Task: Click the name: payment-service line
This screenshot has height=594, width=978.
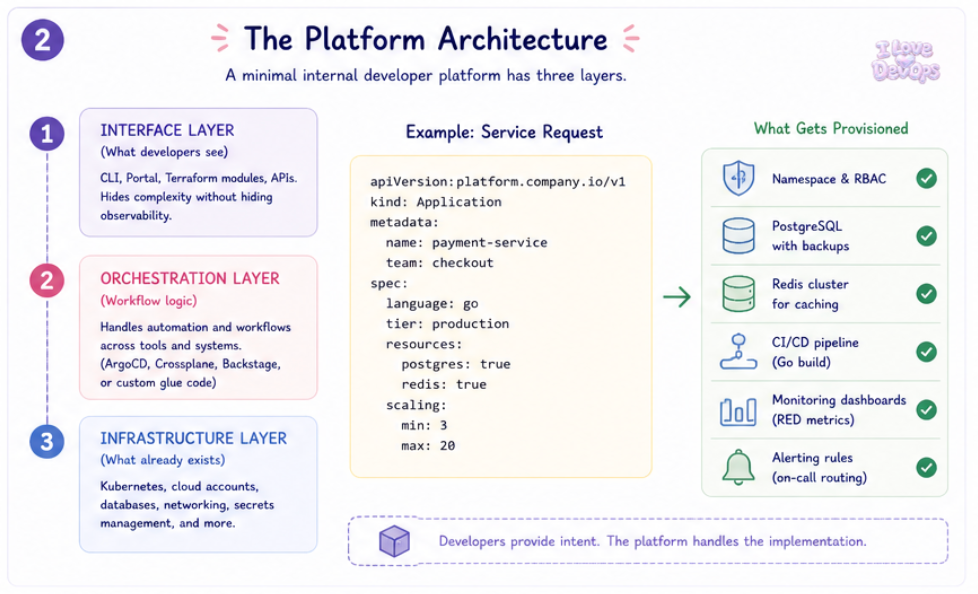Action: [467, 243]
